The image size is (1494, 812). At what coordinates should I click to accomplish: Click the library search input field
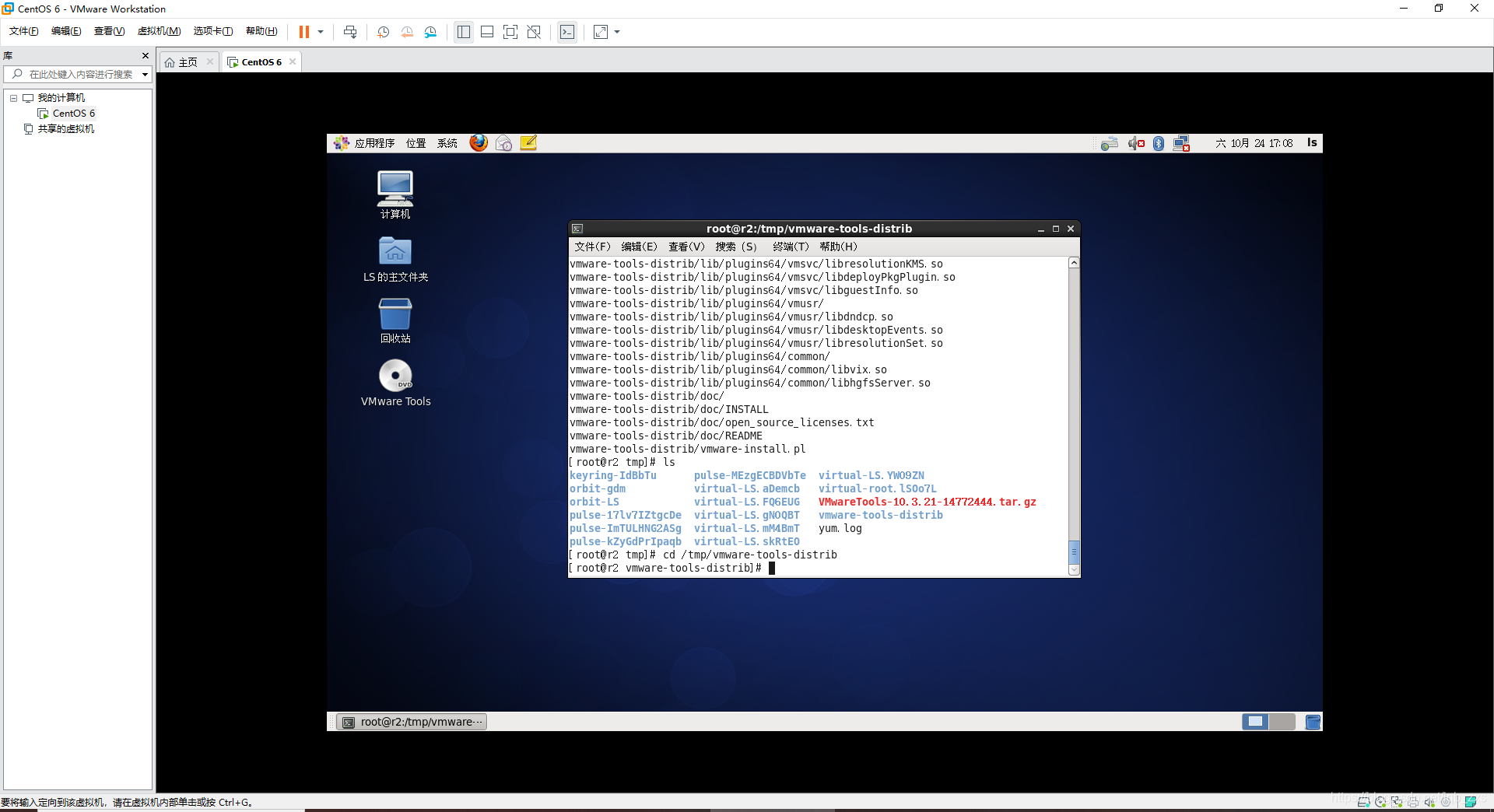pyautogui.click(x=78, y=74)
